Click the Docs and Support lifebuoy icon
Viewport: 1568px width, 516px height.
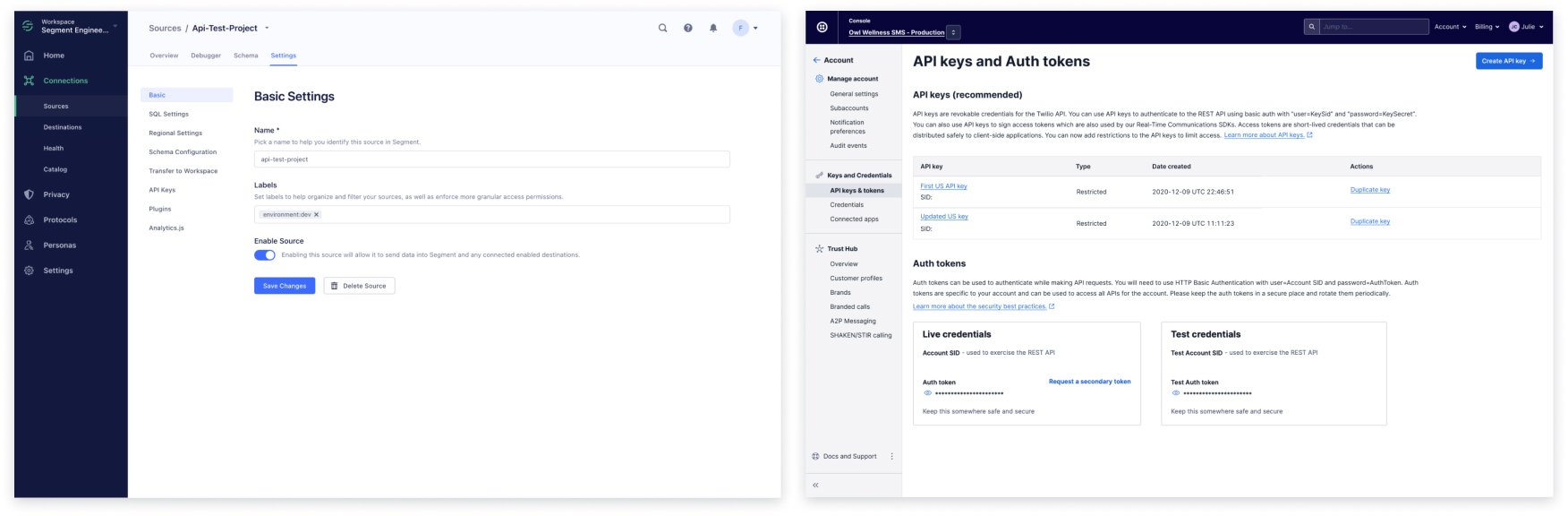click(x=815, y=456)
